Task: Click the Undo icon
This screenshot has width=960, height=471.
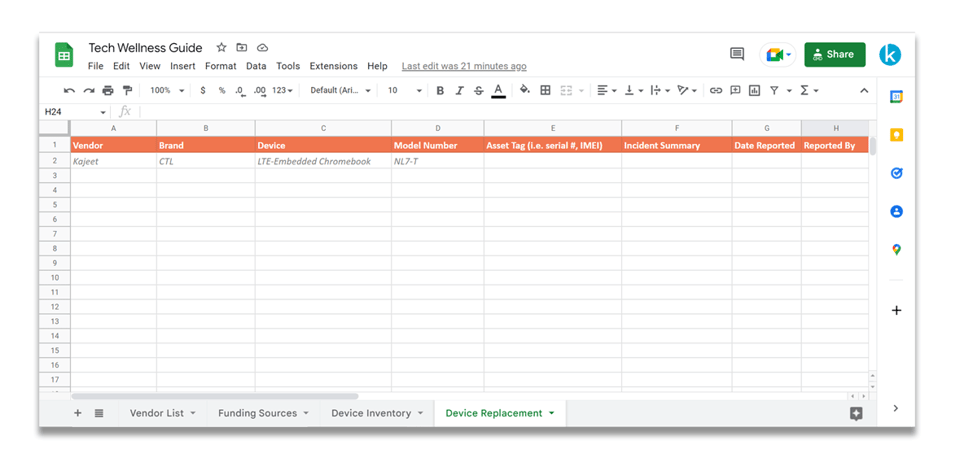Action: [70, 91]
